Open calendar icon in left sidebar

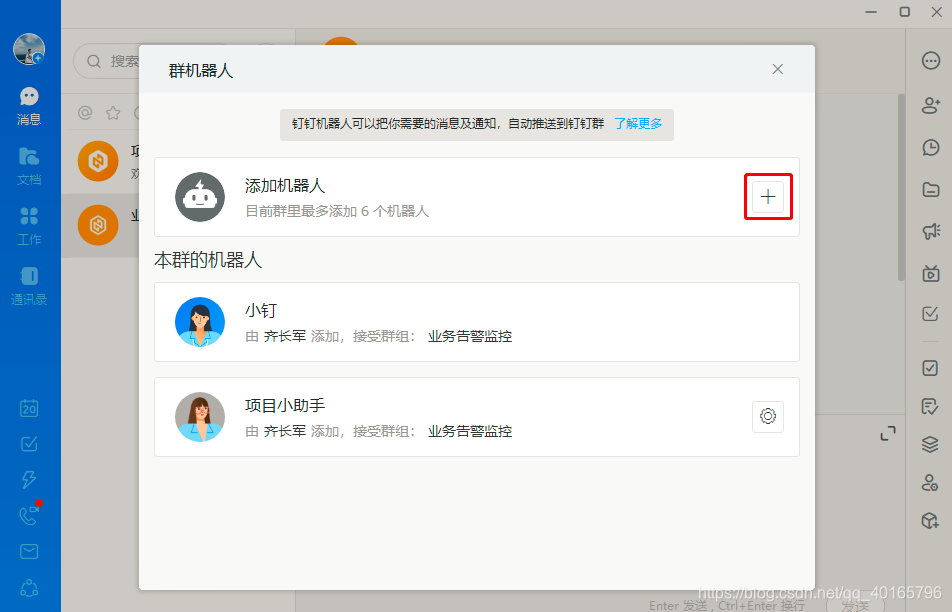tap(29, 407)
